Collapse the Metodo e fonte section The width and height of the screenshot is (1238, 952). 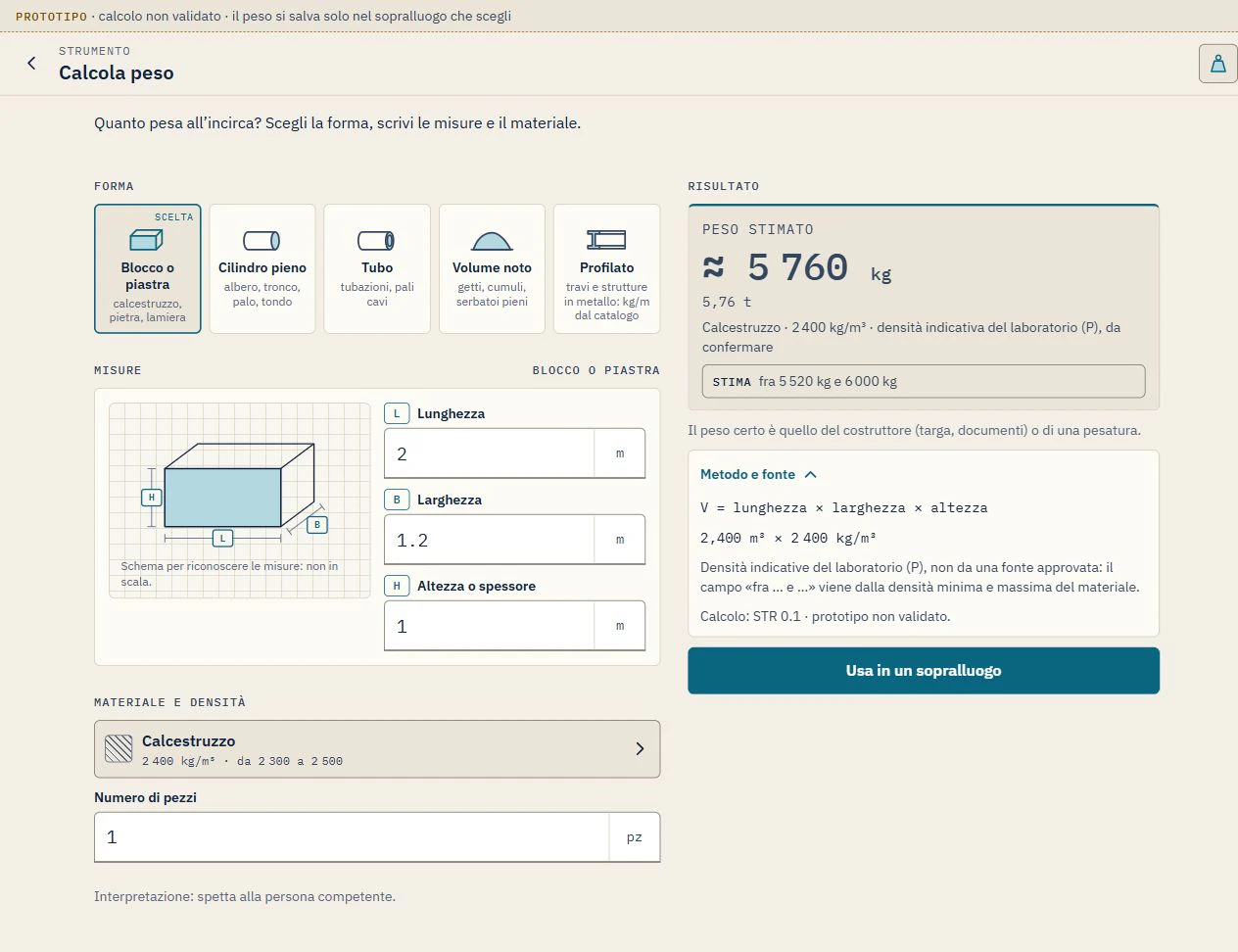[758, 474]
